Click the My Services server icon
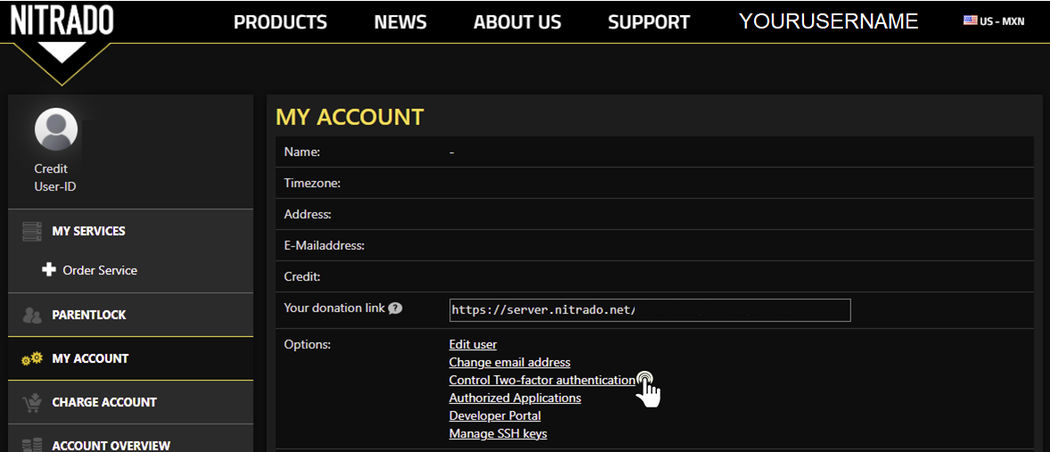This screenshot has width=1050, height=452. (x=32, y=231)
